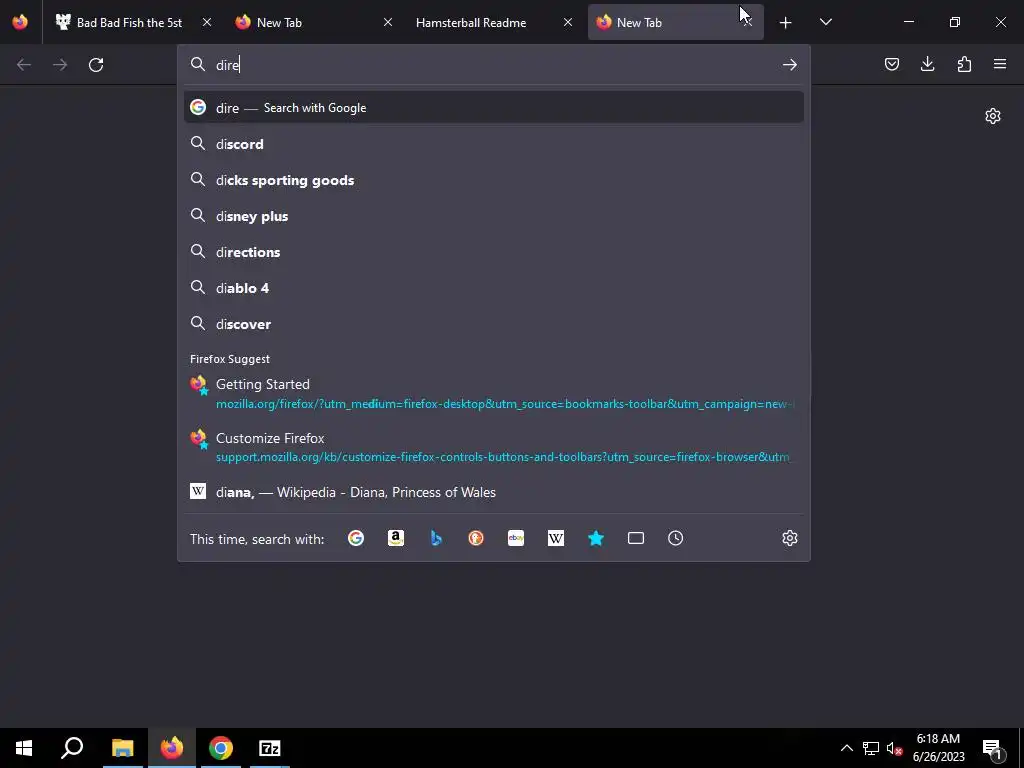Viewport: 1024px width, 768px height.
Task: Open the Customize Firefox bookmark suggestion
Action: [x=494, y=447]
